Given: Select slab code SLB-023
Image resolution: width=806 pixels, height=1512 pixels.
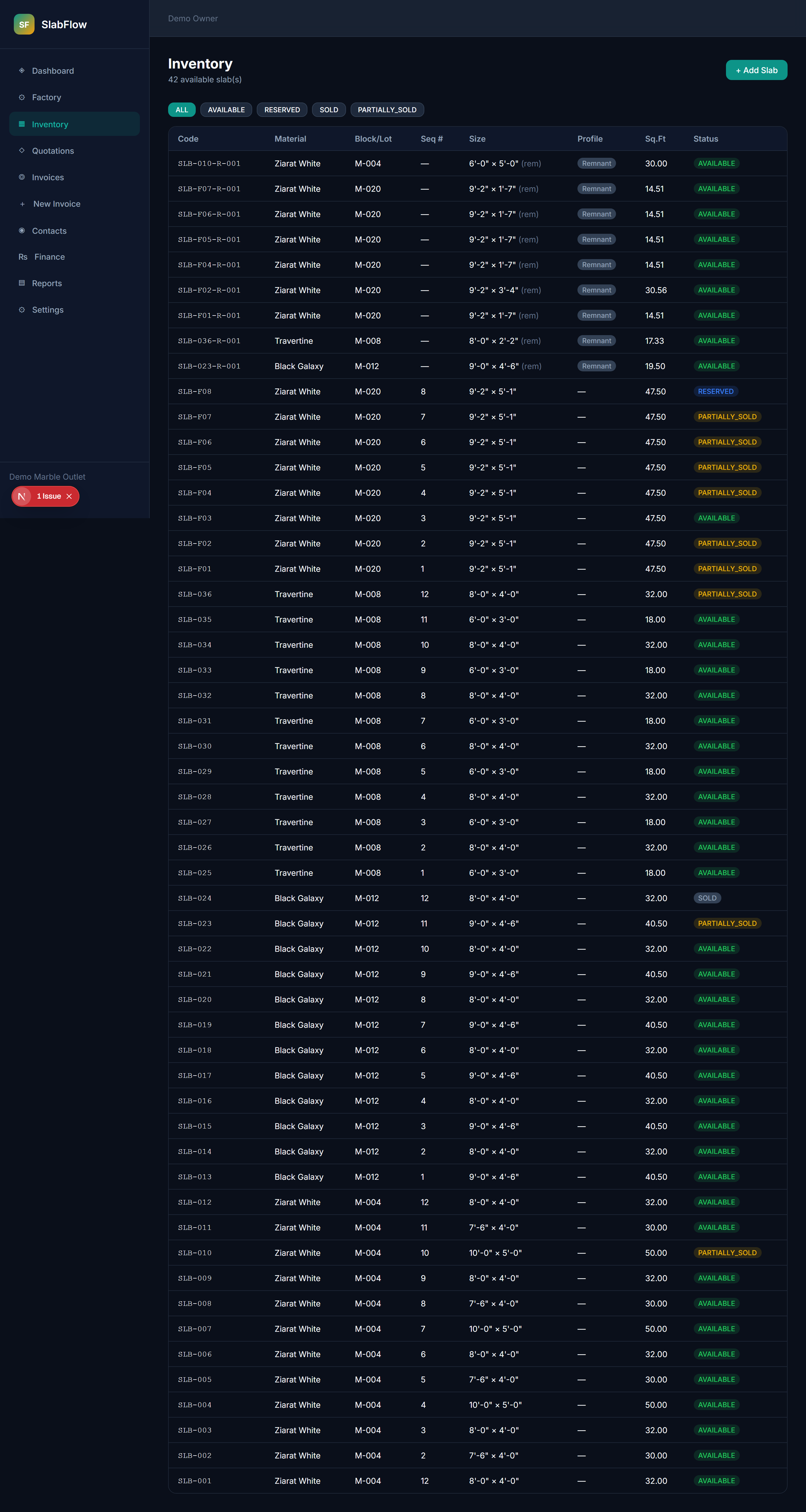Looking at the screenshot, I should tap(195, 924).
